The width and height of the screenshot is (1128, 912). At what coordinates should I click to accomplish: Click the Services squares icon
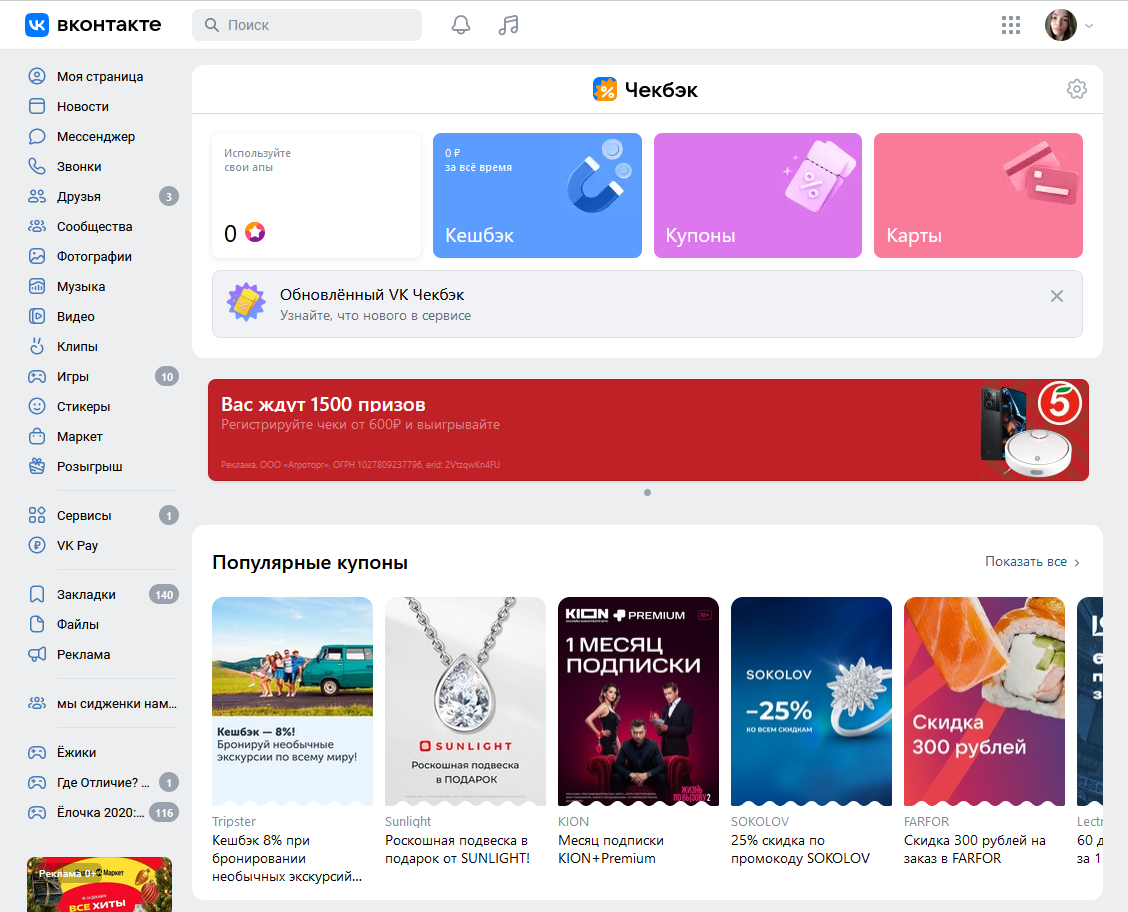37,515
